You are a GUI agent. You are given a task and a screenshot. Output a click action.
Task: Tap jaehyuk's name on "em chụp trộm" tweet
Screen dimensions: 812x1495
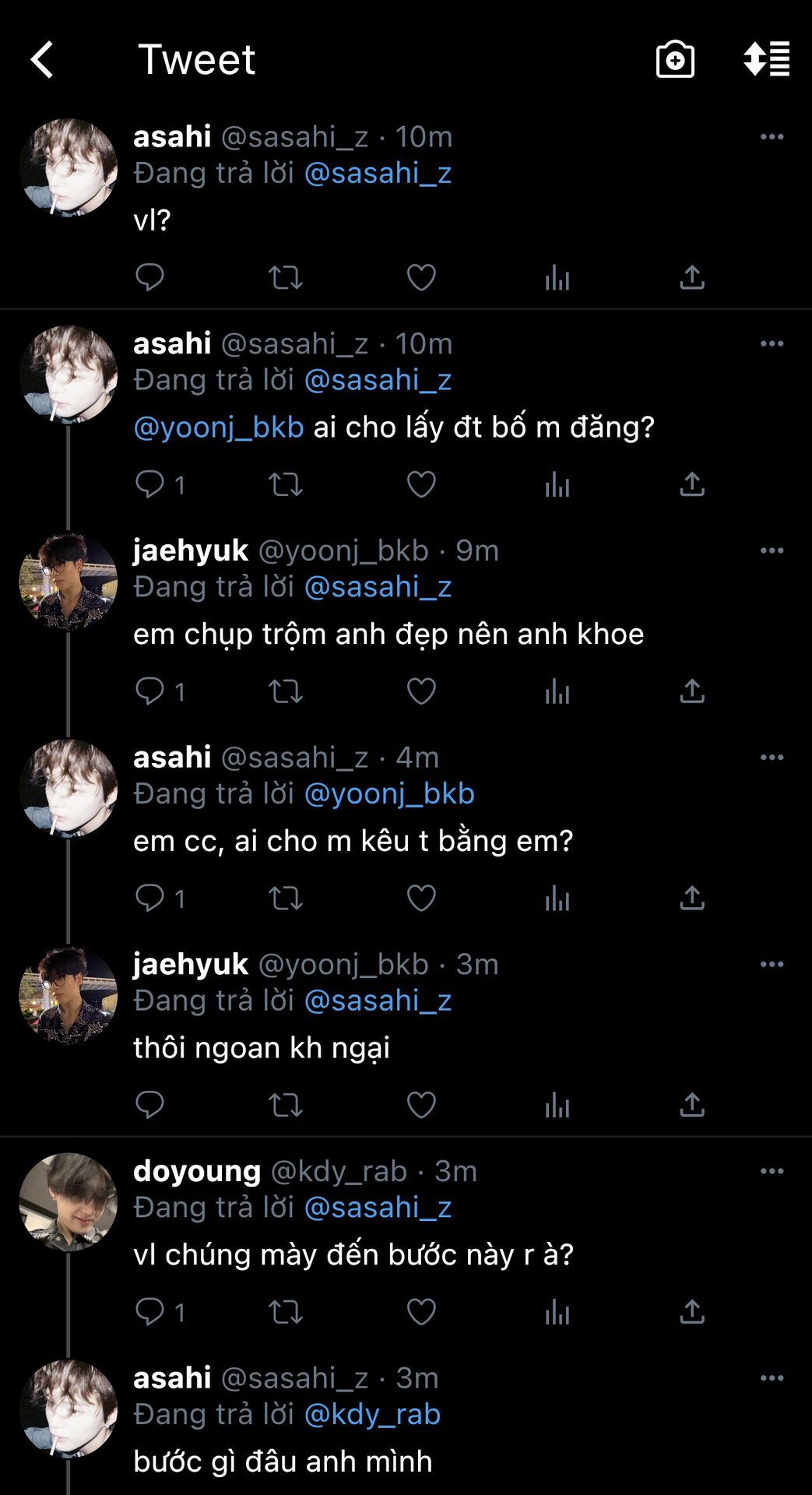pyautogui.click(x=191, y=551)
